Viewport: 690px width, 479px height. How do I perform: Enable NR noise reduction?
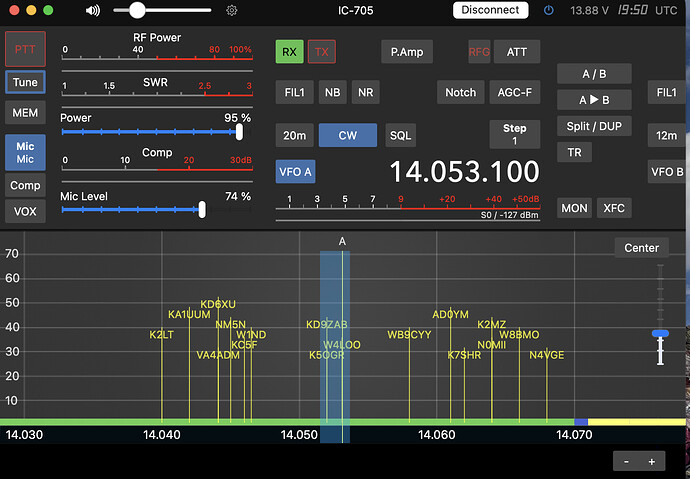coord(365,92)
